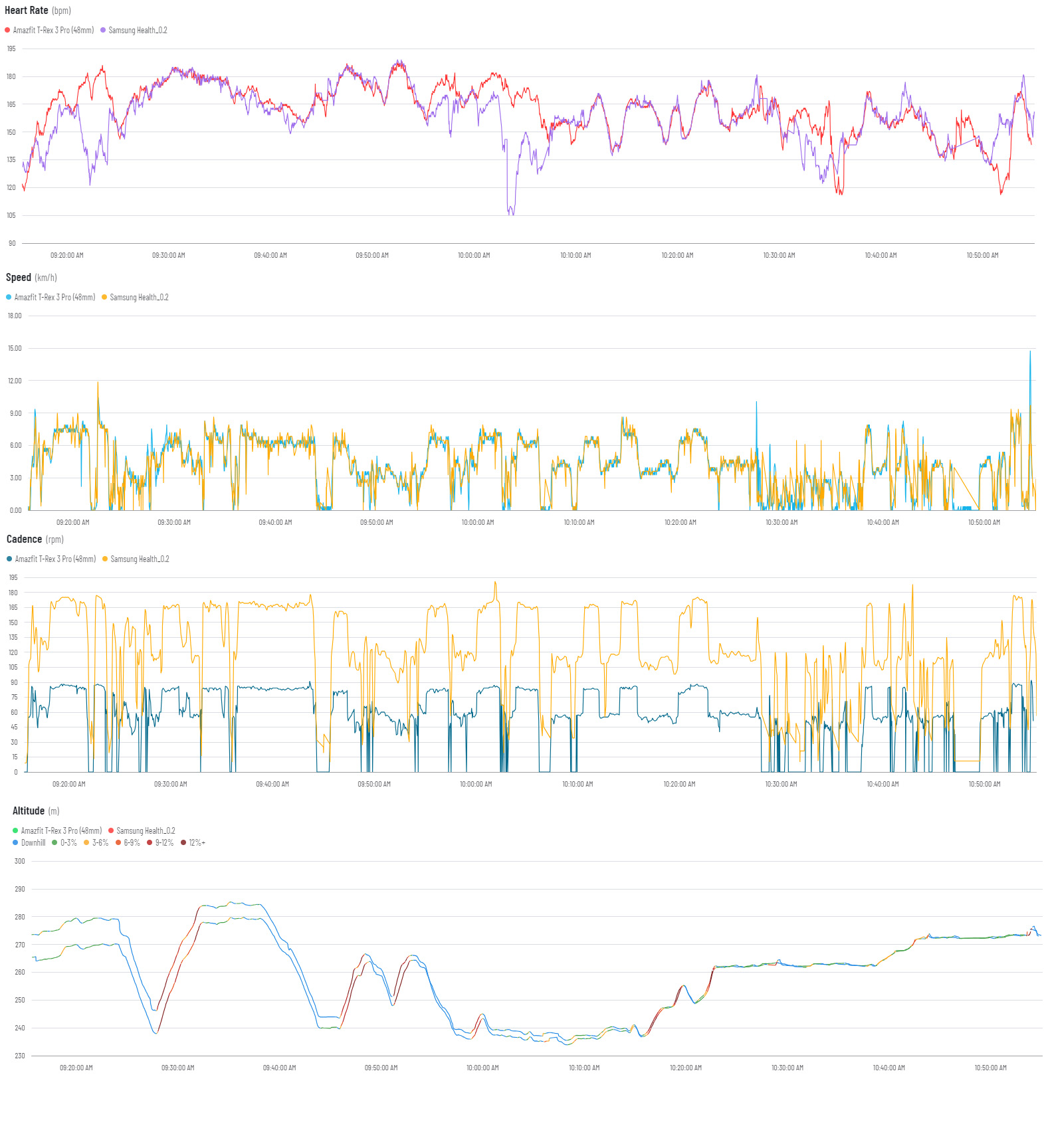Click 09:50:00 AM on Altitude time axis
Image resolution: width=1044 pixels, height=1148 pixels.
(x=381, y=1068)
